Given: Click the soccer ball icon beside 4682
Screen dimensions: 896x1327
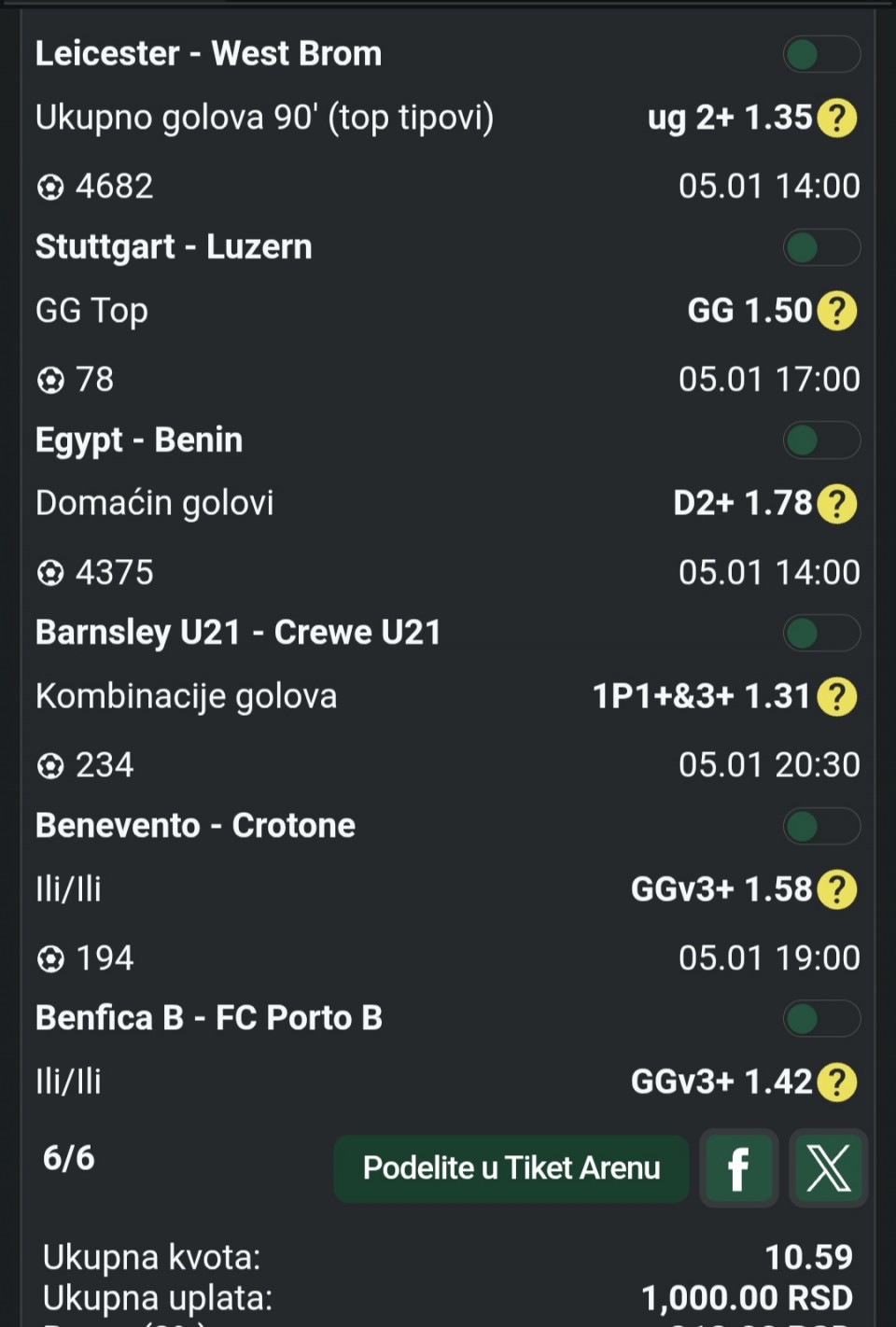Looking at the screenshot, I should click(50, 188).
